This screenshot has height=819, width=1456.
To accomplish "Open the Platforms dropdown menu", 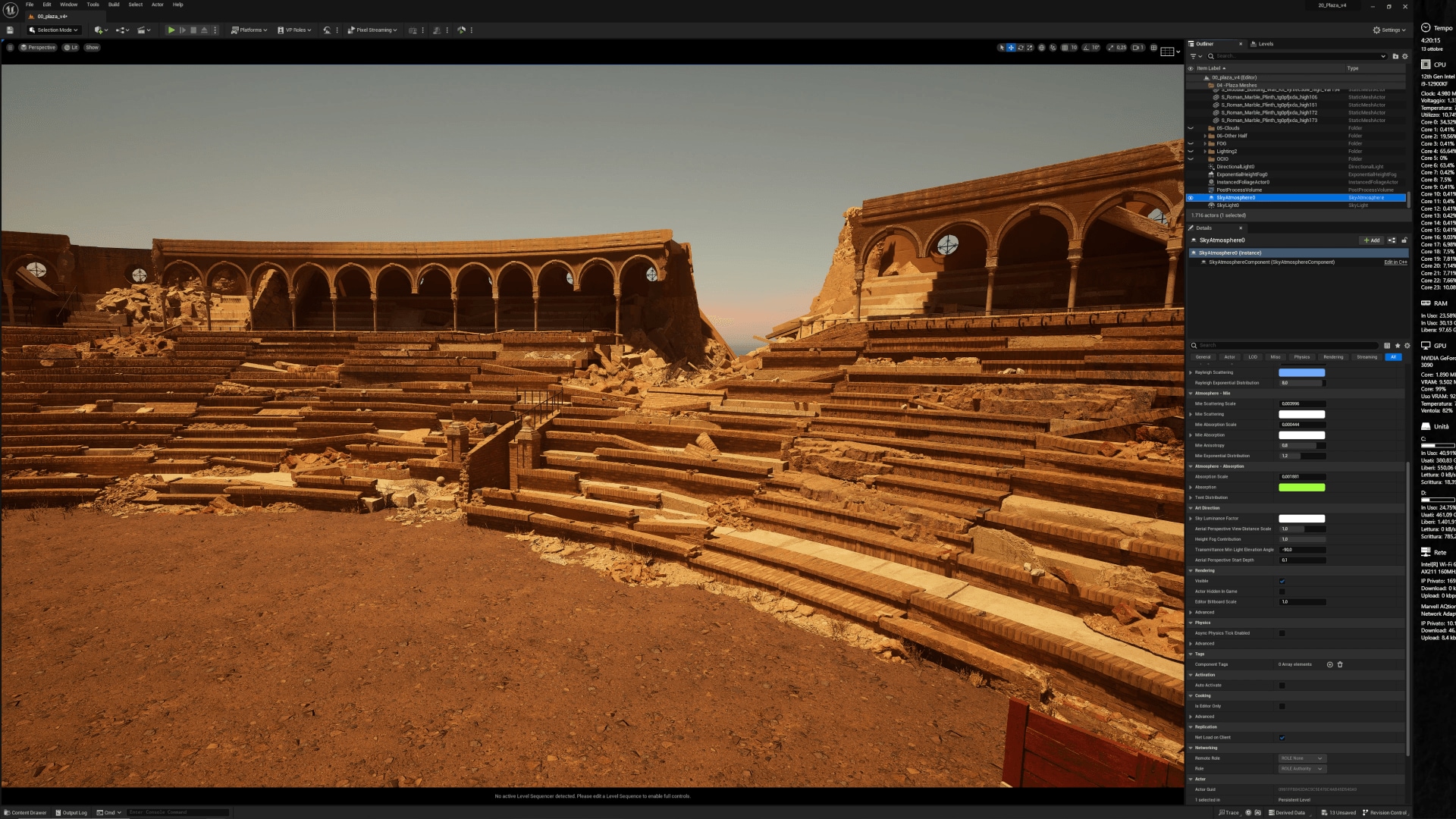I will (249, 30).
